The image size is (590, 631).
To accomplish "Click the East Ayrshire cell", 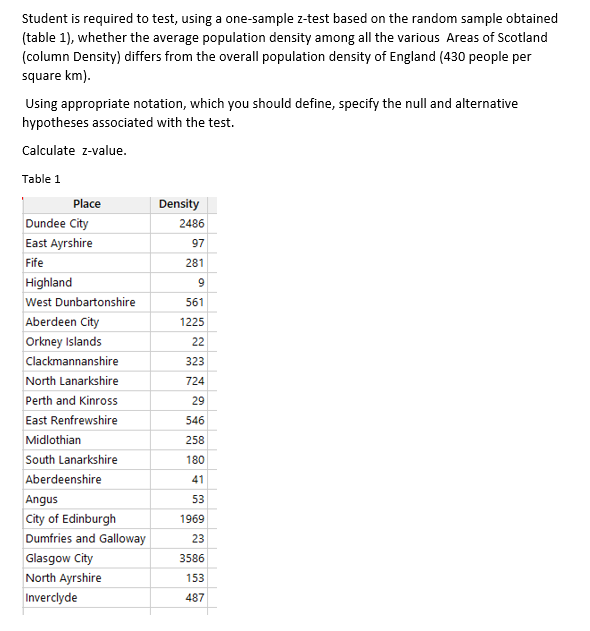I will click(x=87, y=243).
